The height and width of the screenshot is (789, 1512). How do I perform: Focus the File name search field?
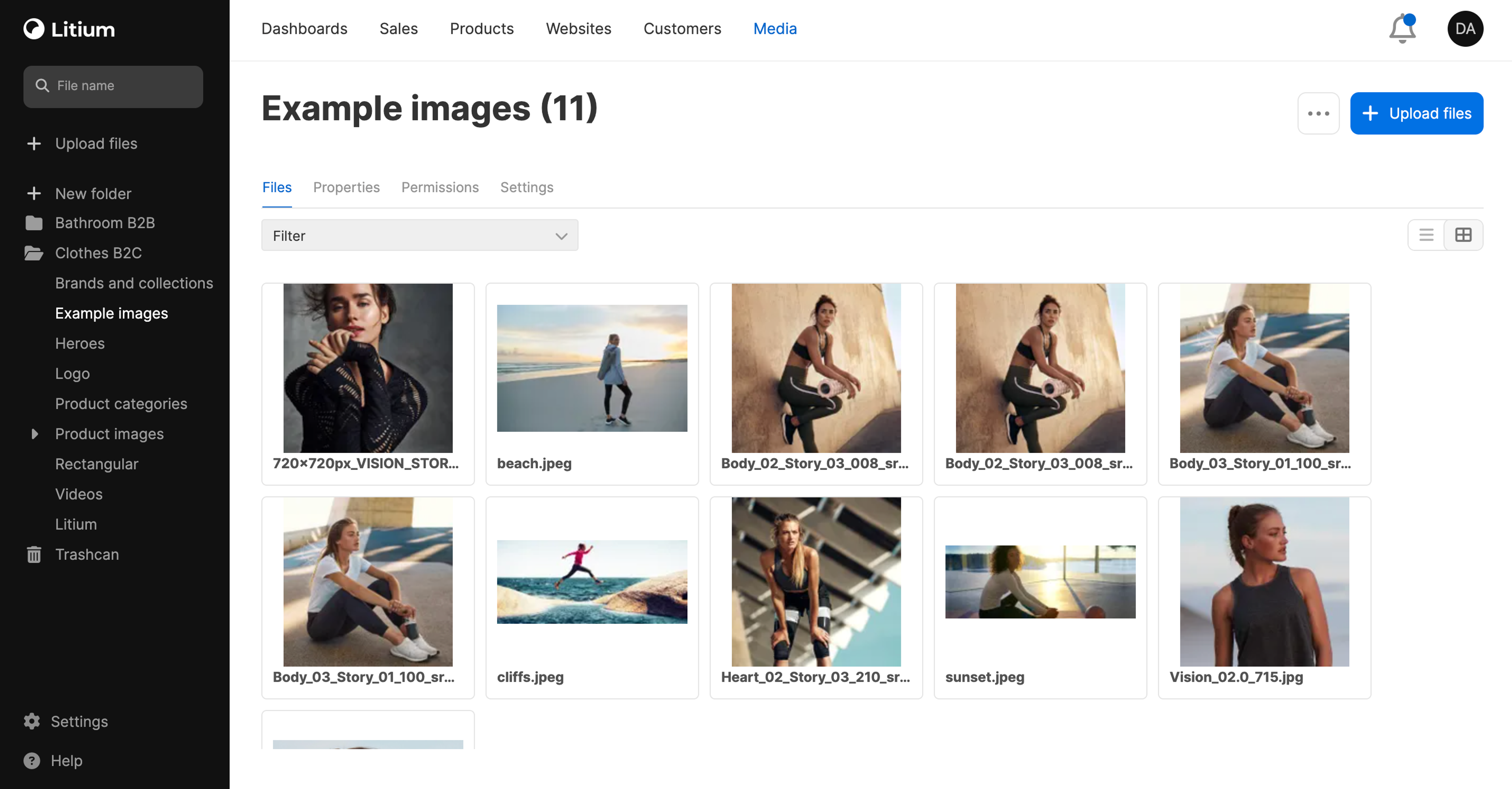113,86
